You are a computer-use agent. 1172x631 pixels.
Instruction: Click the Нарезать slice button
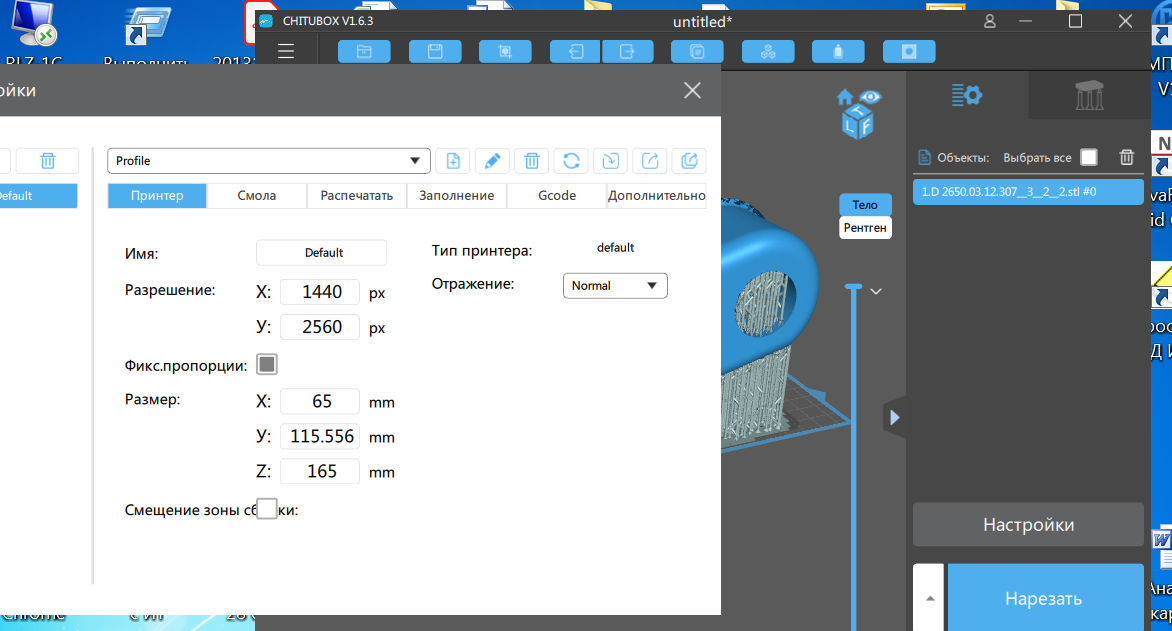(x=1045, y=598)
